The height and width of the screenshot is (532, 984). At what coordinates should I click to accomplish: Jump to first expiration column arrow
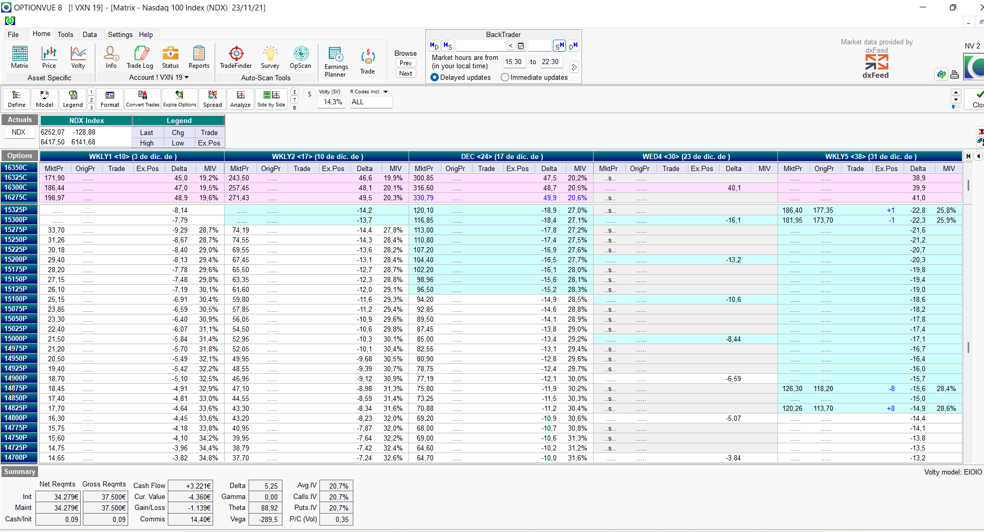pyautogui.click(x=969, y=156)
